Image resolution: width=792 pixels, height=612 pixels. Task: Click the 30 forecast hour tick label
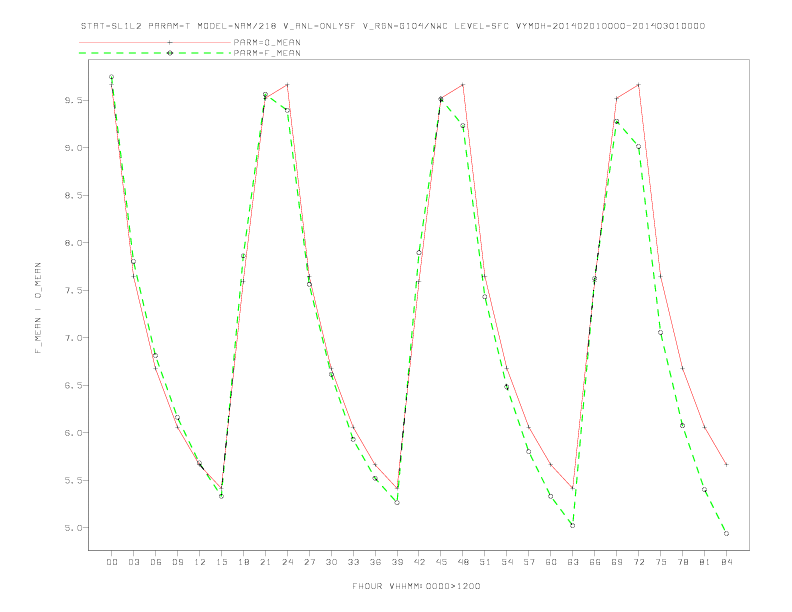tap(331, 562)
